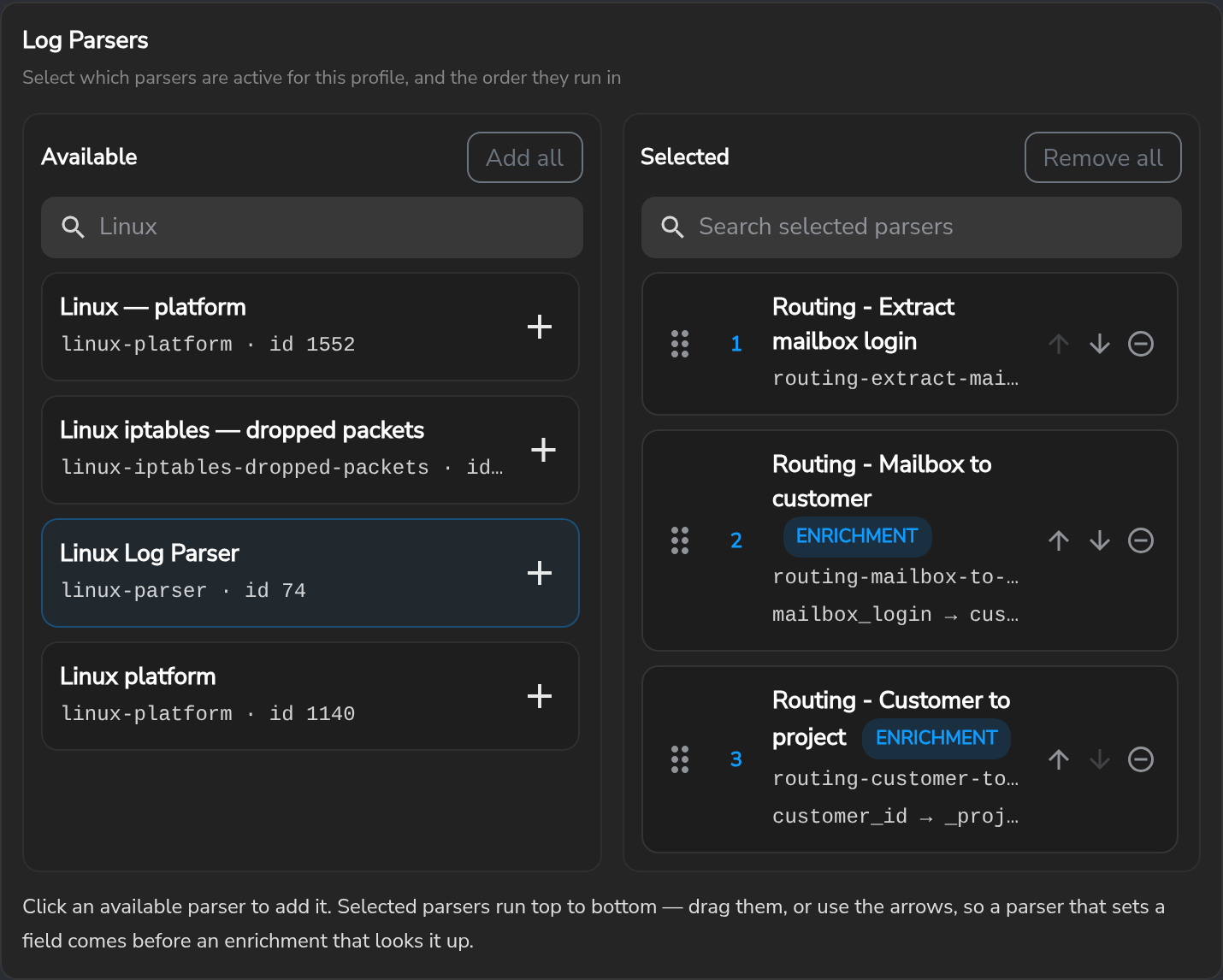Move Mailbox to customer parser down
The height and width of the screenshot is (980, 1223).
click(1100, 540)
